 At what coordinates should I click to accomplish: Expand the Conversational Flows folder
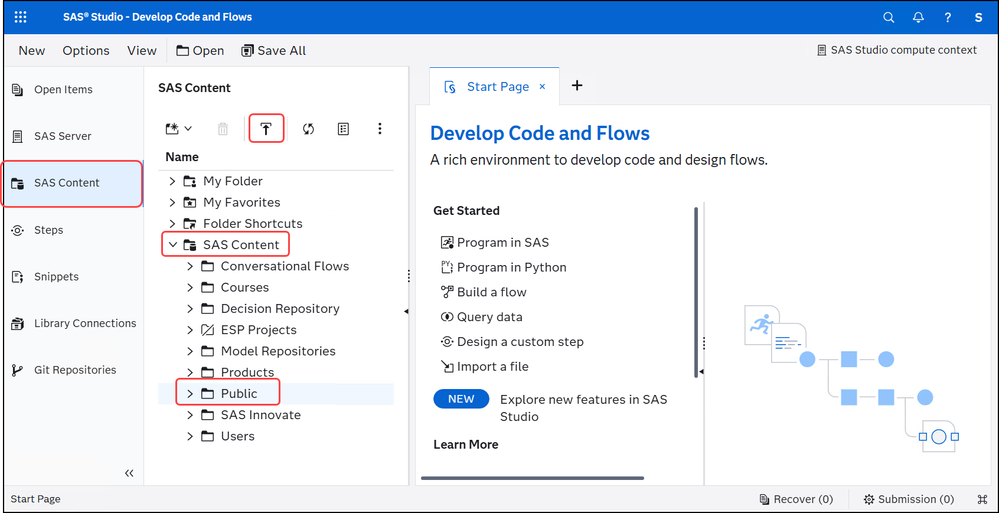click(x=190, y=266)
